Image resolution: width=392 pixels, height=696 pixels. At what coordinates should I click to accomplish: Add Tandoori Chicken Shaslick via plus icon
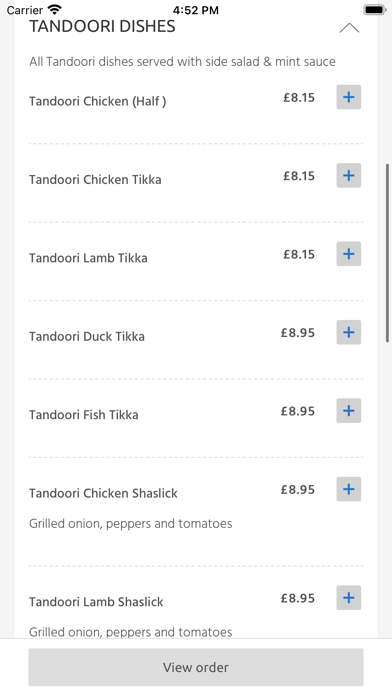coord(348,489)
